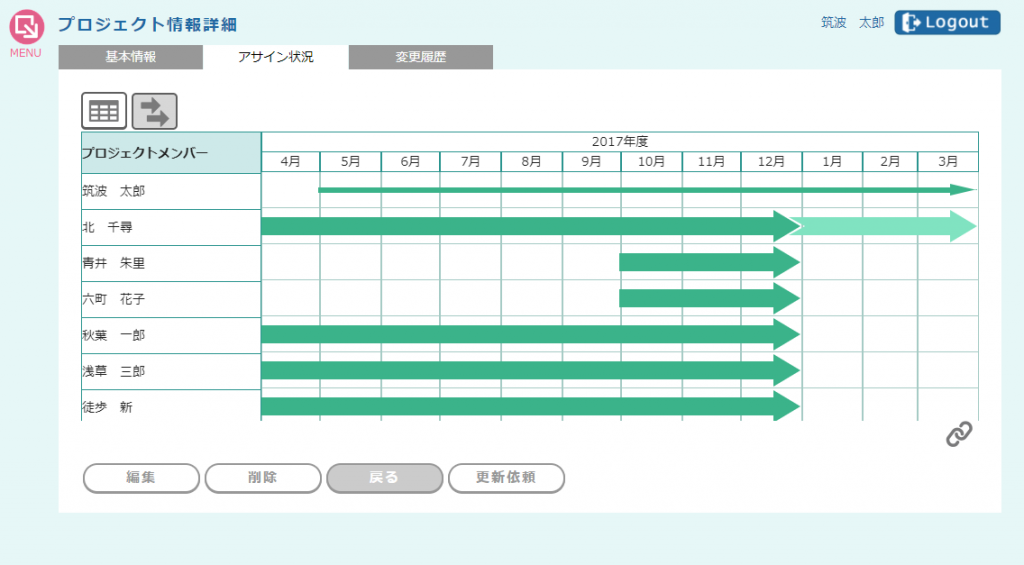Viewport: 1024px width, 565px height.
Task: Click the 10月 month column header
Action: point(651,161)
